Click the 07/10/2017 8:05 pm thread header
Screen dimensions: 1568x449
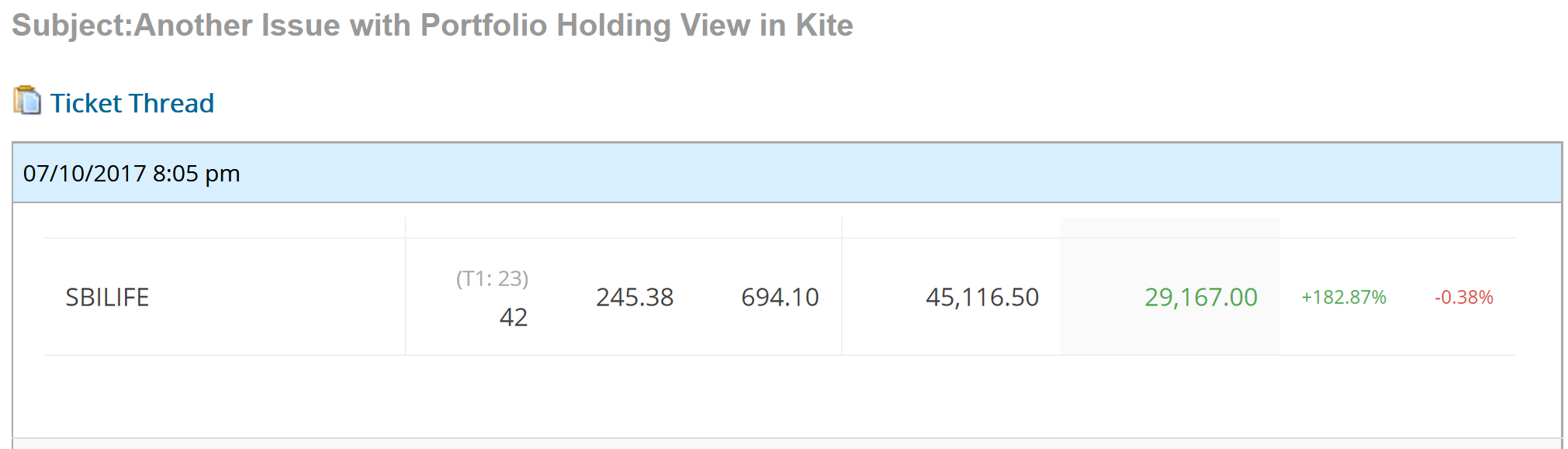click(x=787, y=173)
